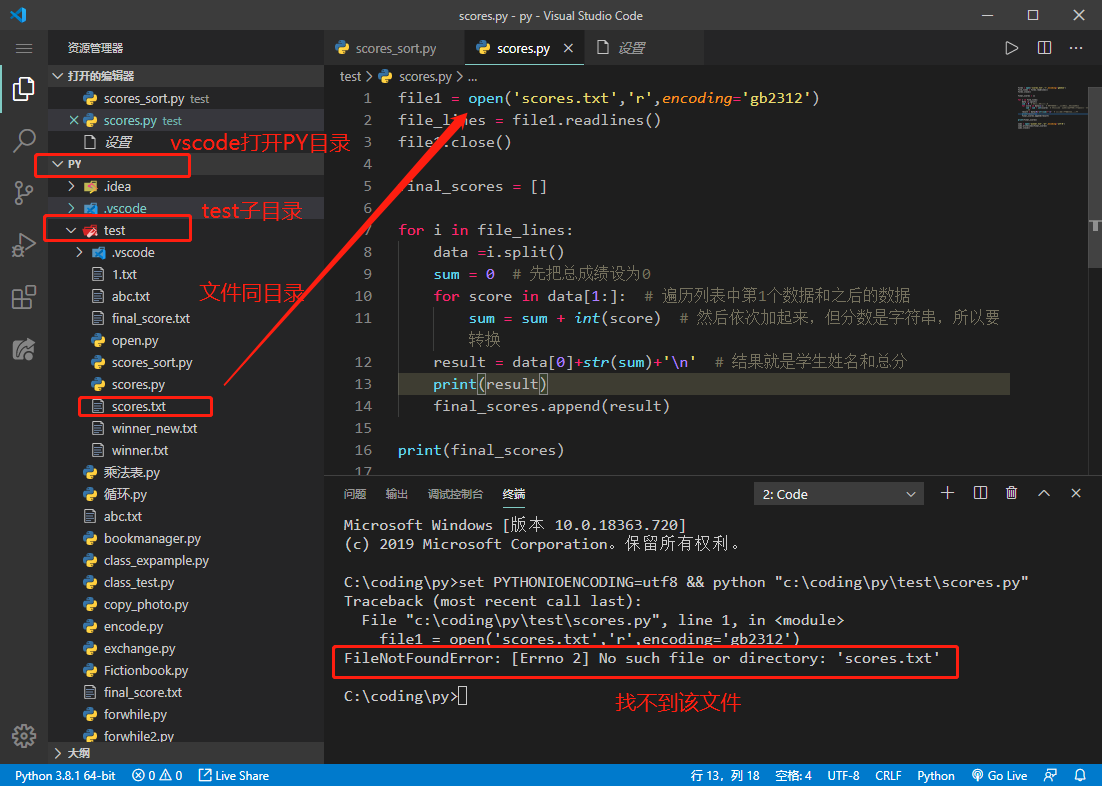Screen dimensions: 1102x786
Task: Kill terminal with the trash icon
Action: [1011, 493]
